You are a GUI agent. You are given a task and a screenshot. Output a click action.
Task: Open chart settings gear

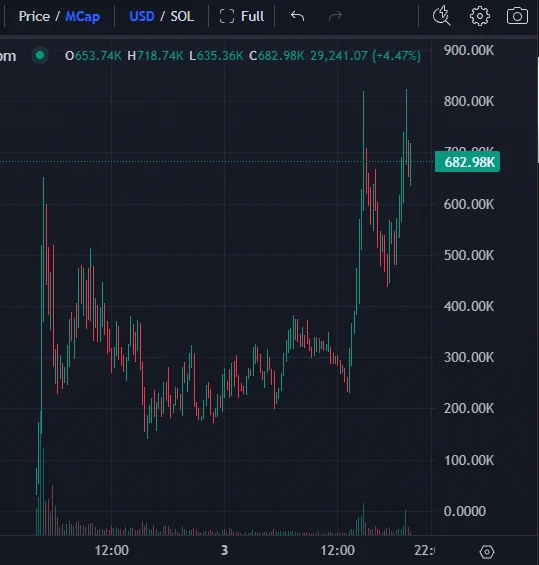[x=480, y=16]
